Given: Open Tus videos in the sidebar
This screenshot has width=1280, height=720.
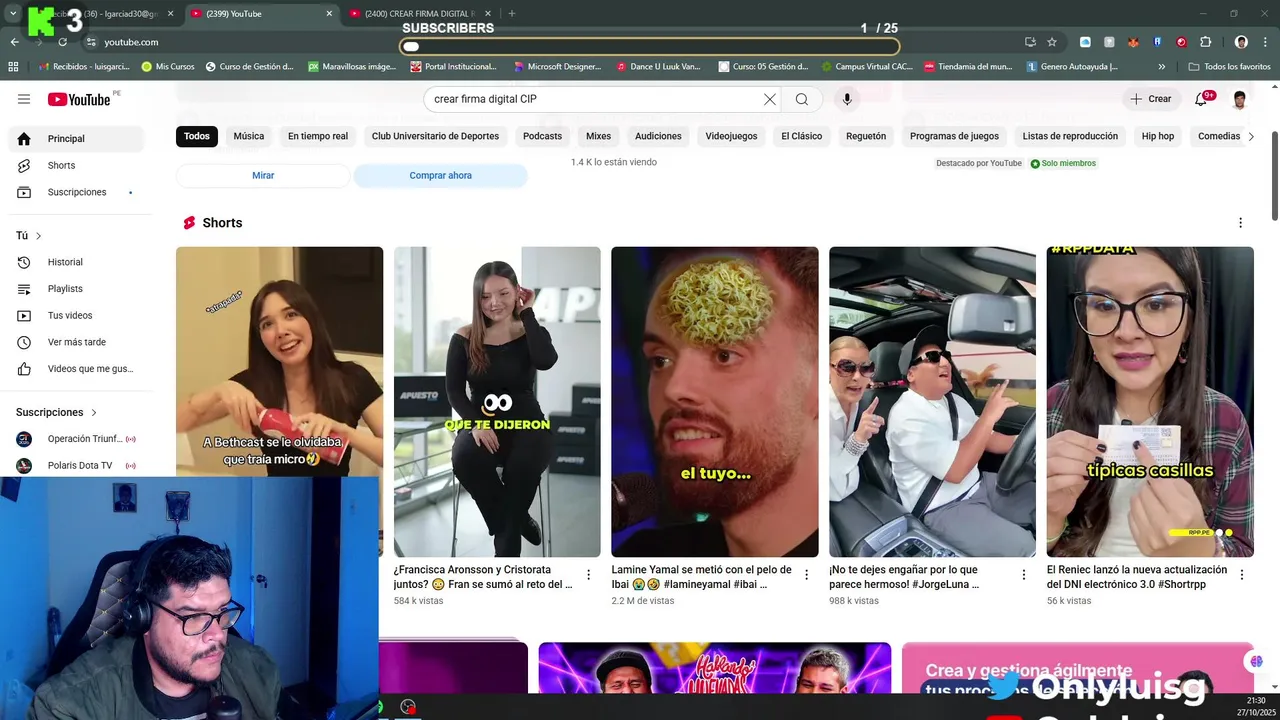Looking at the screenshot, I should (76, 315).
